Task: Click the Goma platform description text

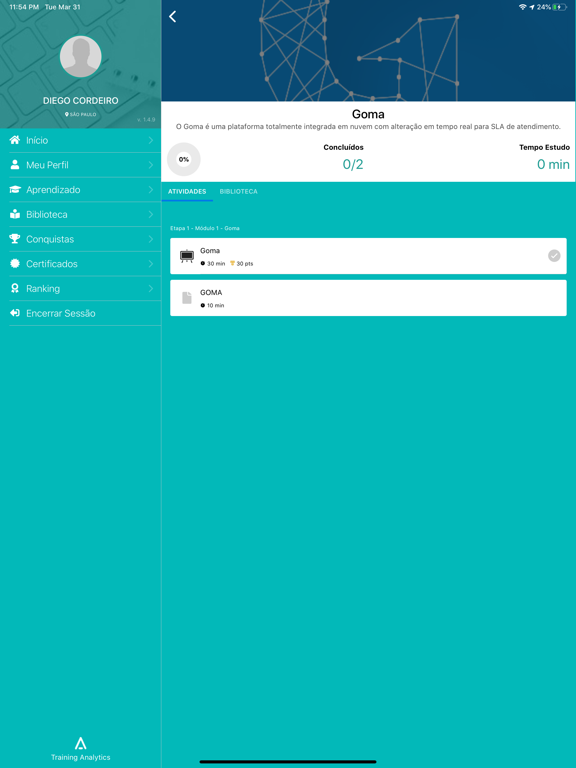Action: click(368, 126)
